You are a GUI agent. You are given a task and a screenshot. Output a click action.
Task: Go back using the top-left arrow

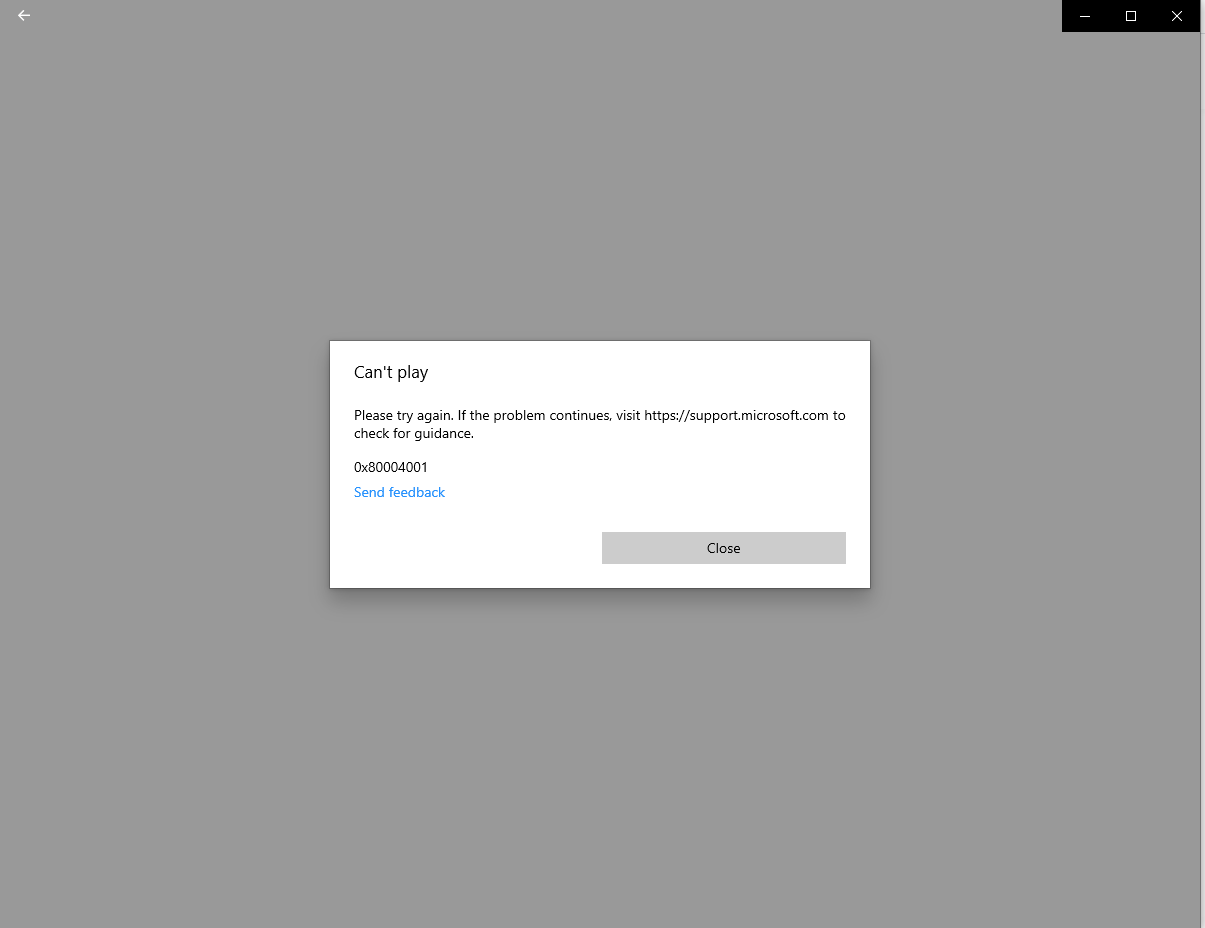coord(24,15)
